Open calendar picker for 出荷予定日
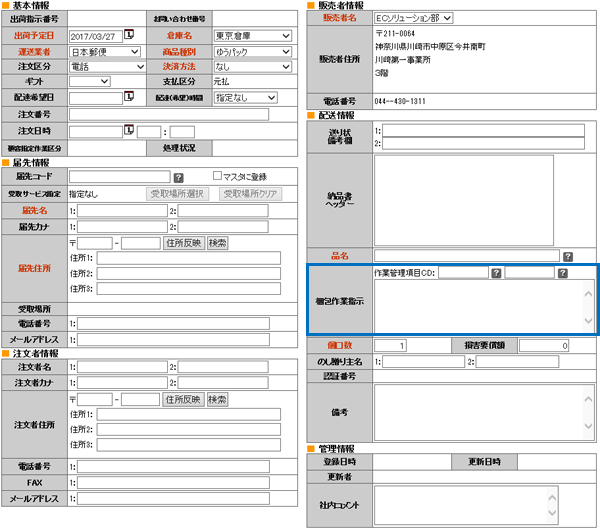 tap(129, 34)
